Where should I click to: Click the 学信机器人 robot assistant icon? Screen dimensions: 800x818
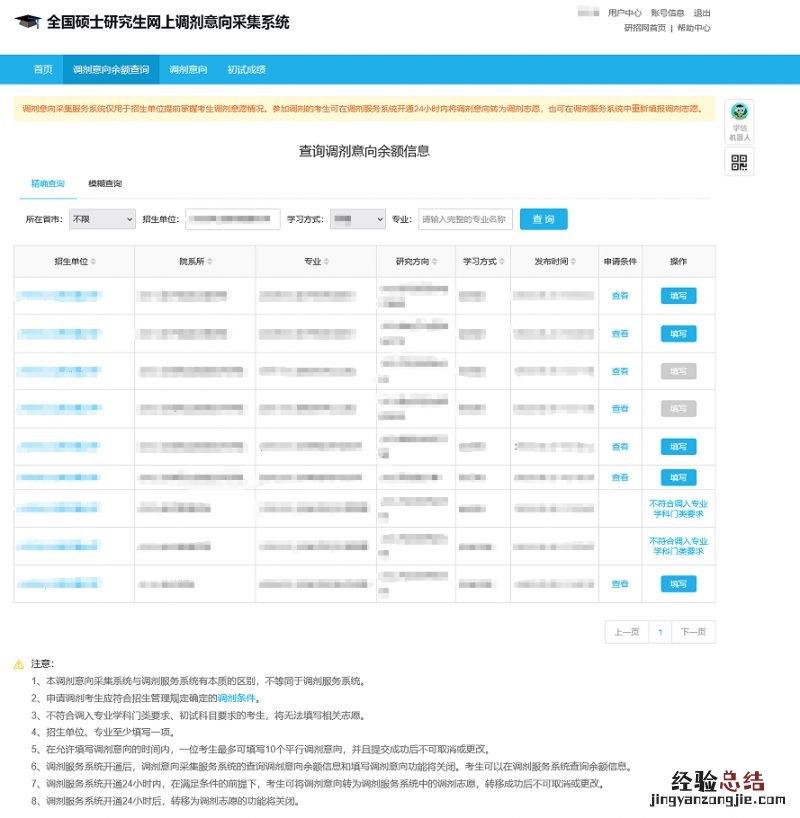point(739,120)
